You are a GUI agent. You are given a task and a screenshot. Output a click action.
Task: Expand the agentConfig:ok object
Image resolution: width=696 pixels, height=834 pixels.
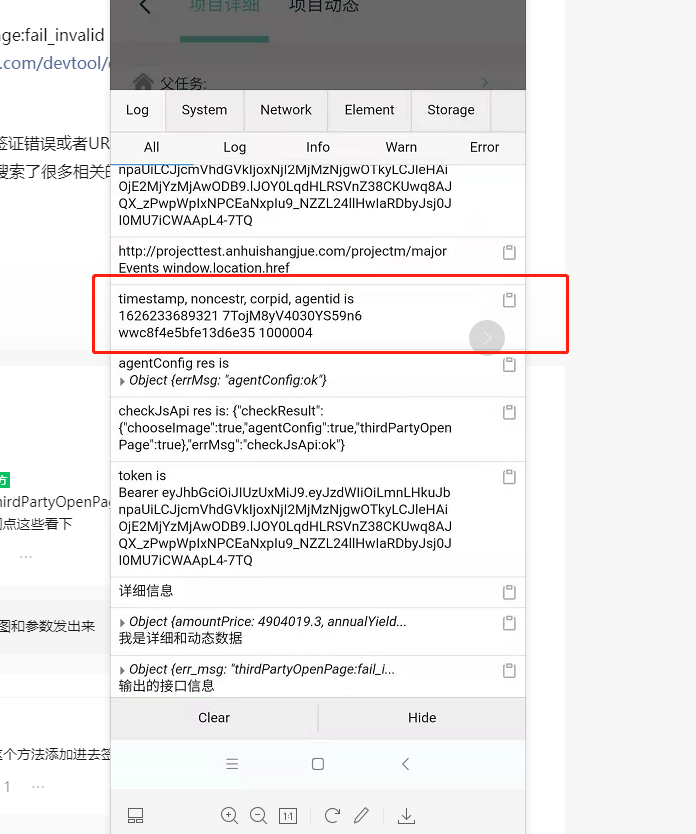pyautogui.click(x=122, y=381)
